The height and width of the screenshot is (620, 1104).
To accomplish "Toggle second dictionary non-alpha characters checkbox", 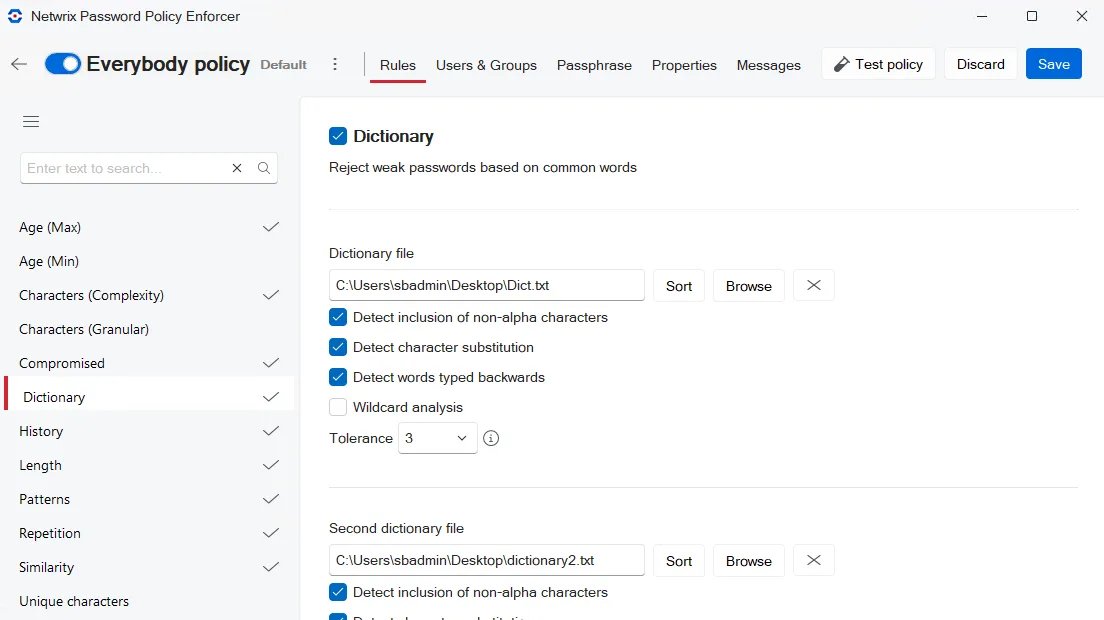I will pyautogui.click(x=338, y=593).
